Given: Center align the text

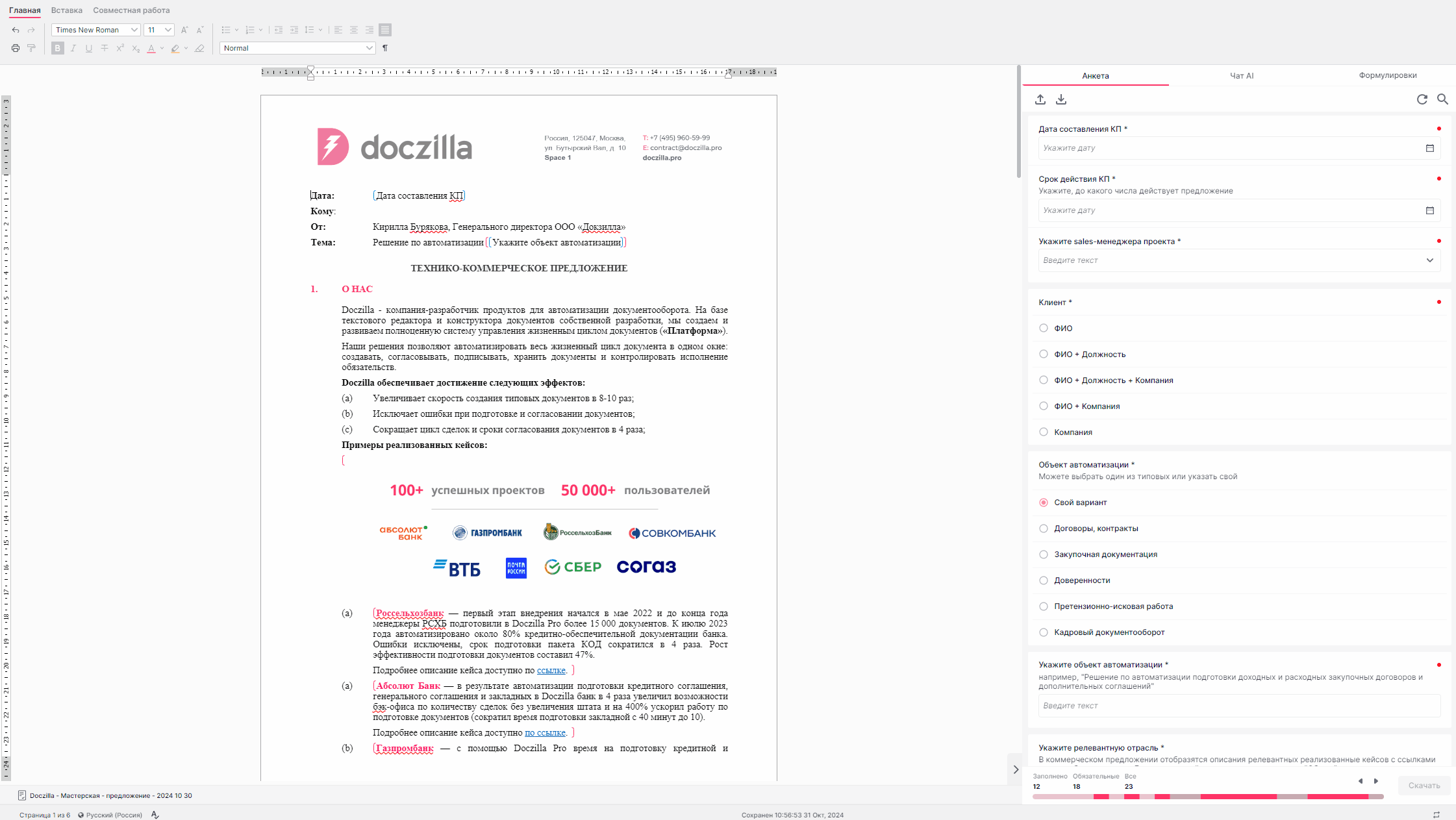Looking at the screenshot, I should point(354,30).
